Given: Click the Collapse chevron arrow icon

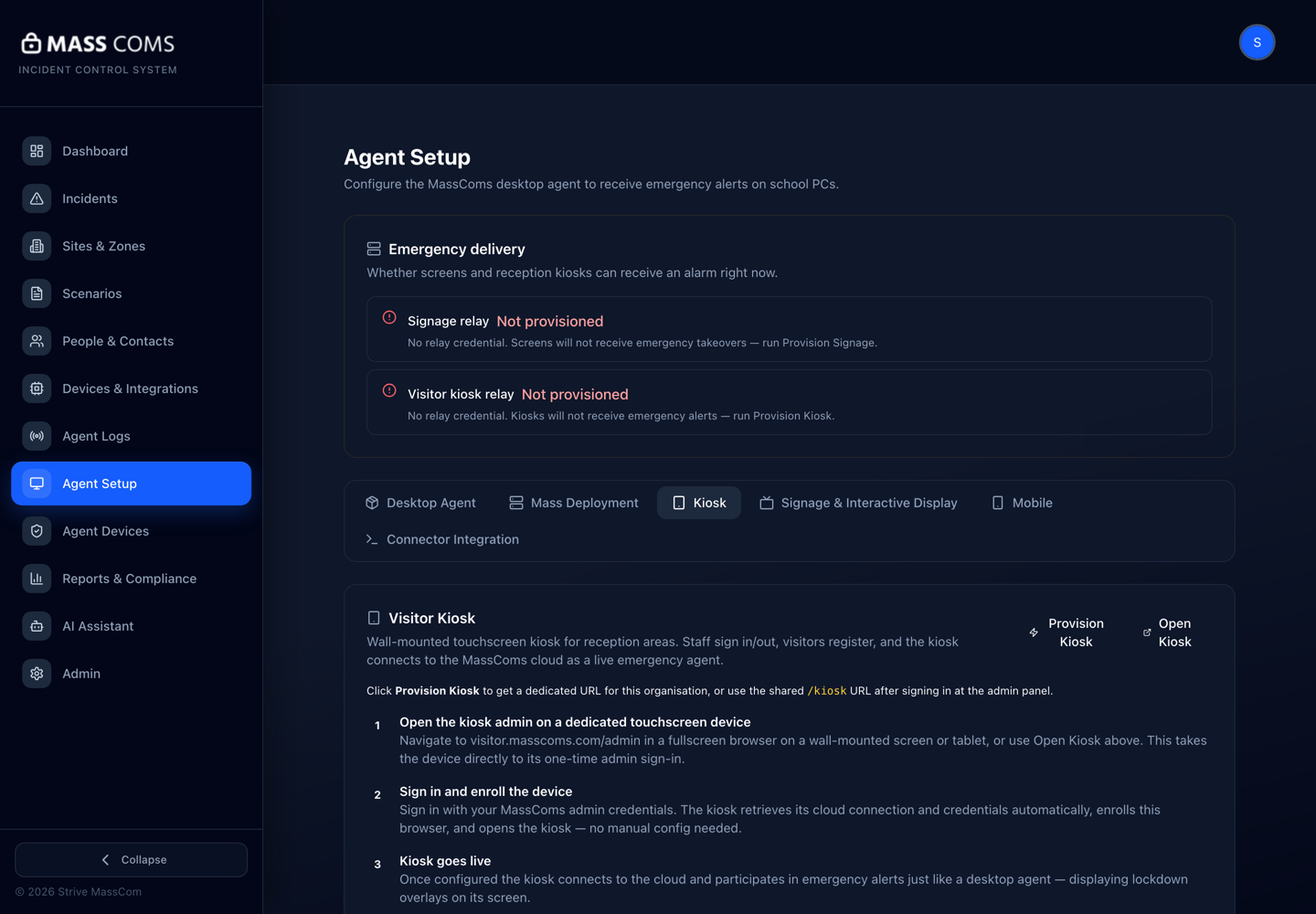Looking at the screenshot, I should point(105,860).
